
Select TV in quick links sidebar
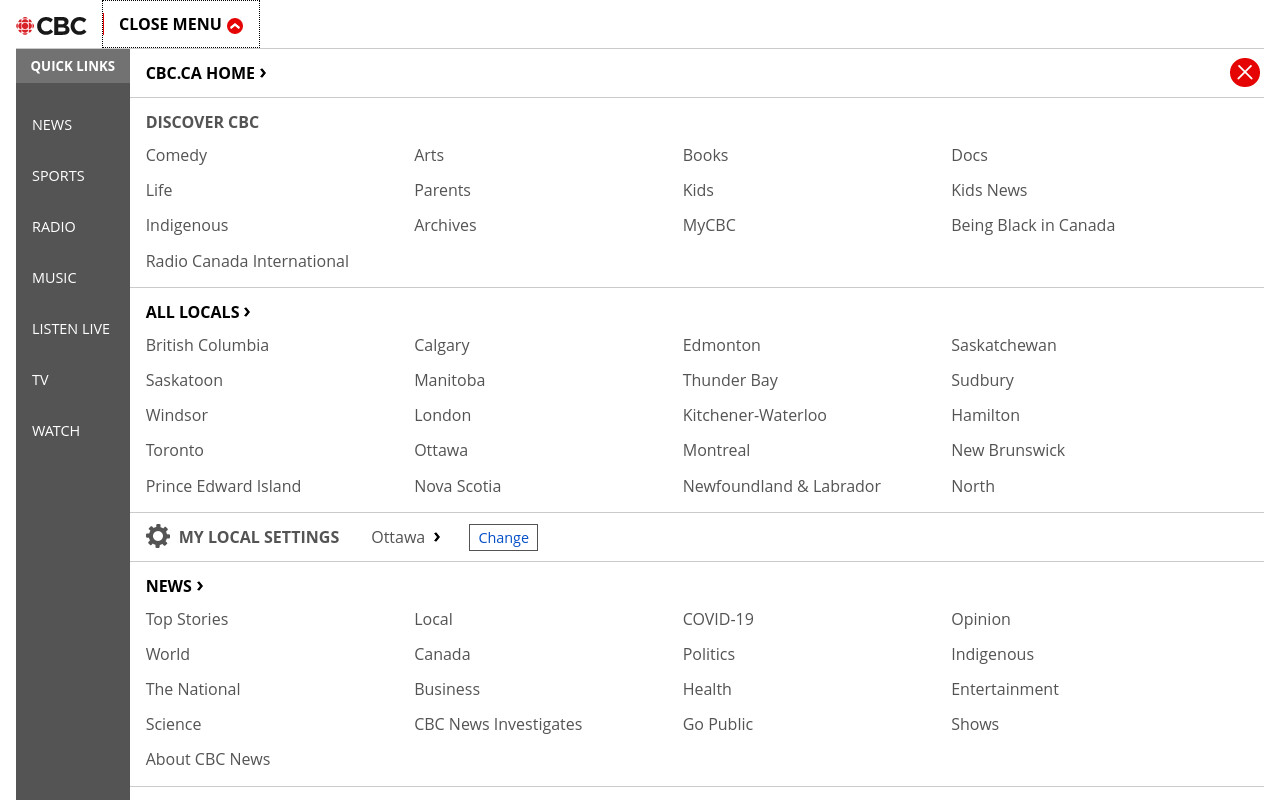click(x=40, y=380)
